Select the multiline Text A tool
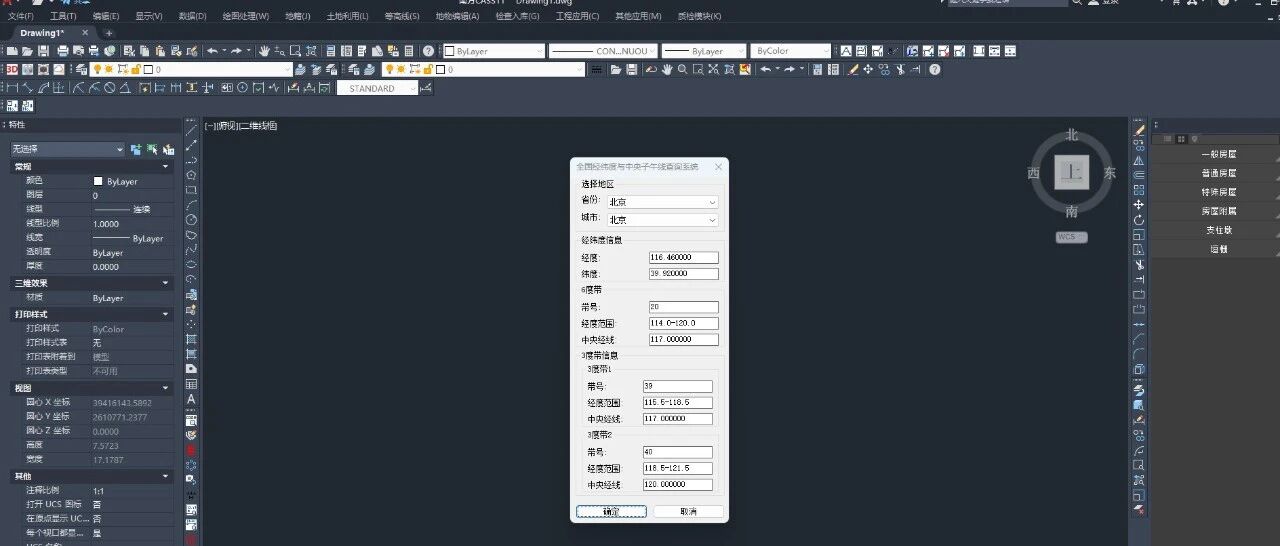Screen dimensions: 1280x546 click(191, 399)
